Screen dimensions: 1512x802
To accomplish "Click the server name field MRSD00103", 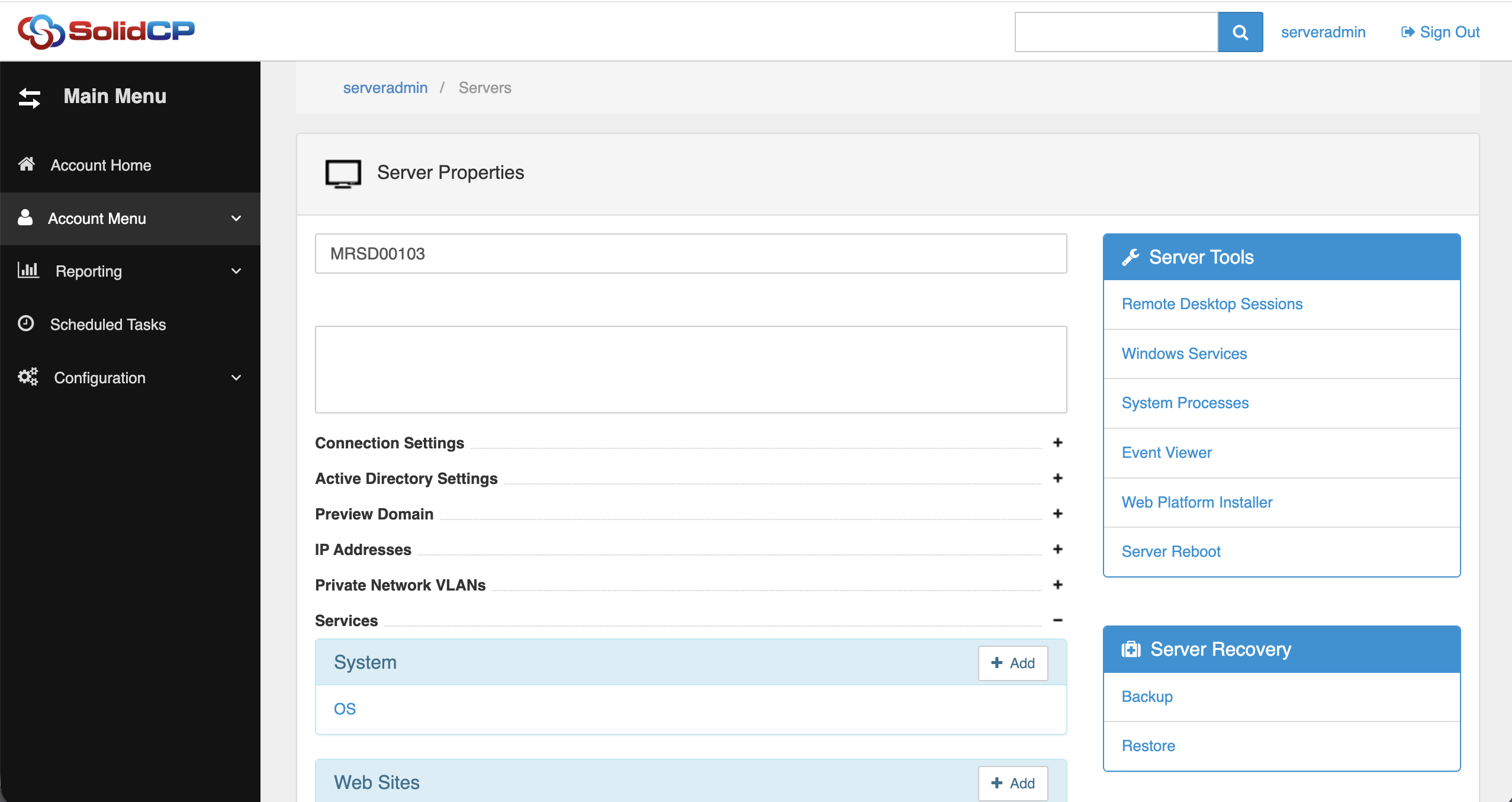I will click(x=690, y=254).
